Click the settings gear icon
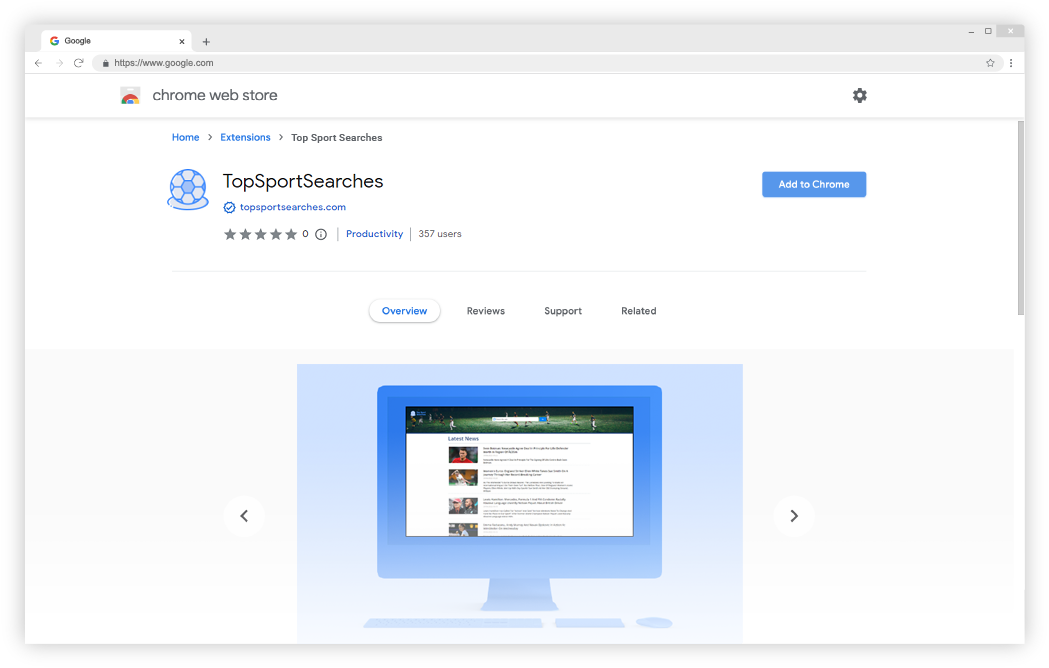Screen dimensions: 1049x668 click(859, 95)
